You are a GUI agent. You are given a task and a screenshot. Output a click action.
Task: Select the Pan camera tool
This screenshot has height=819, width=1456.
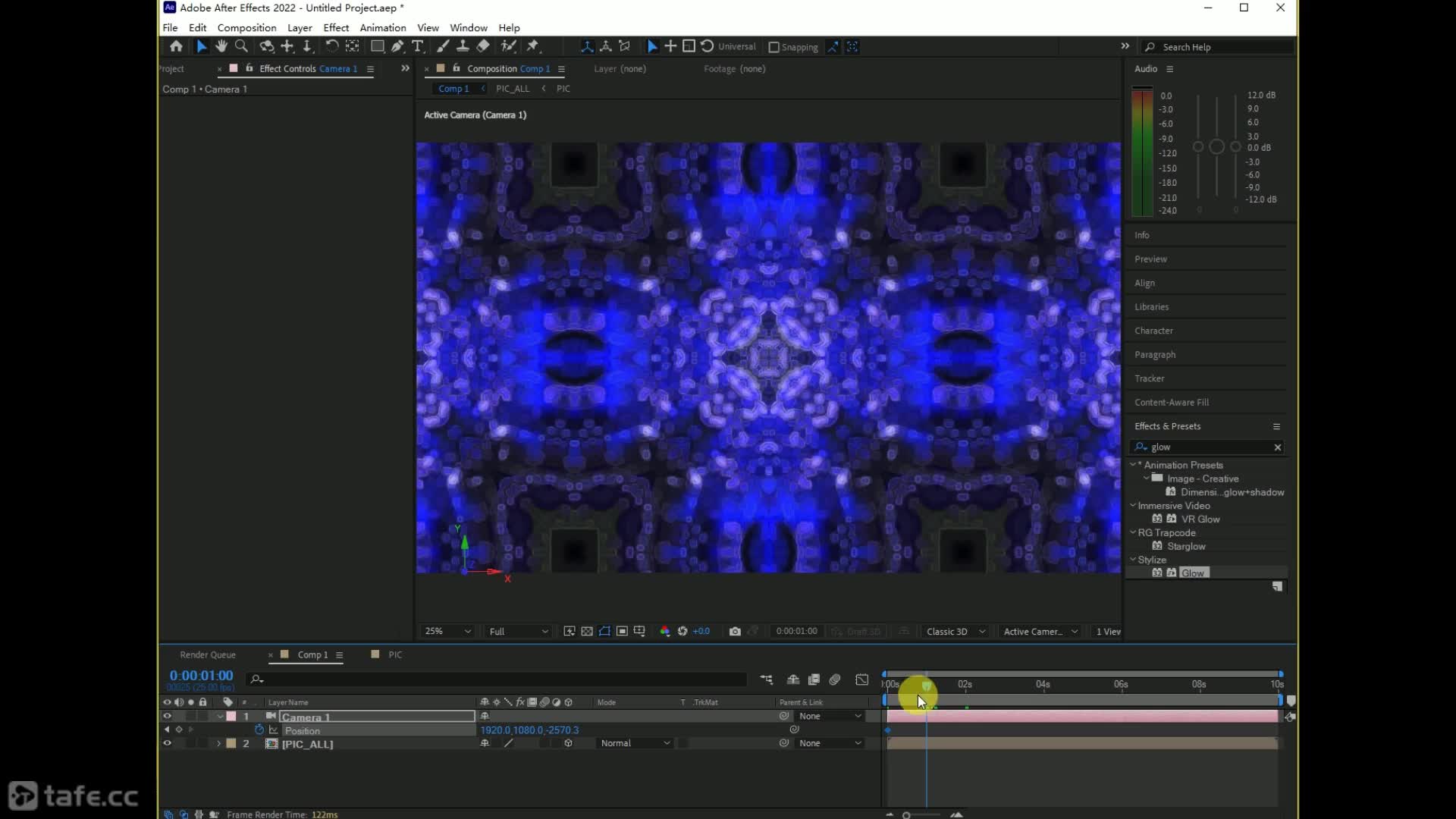coord(287,46)
